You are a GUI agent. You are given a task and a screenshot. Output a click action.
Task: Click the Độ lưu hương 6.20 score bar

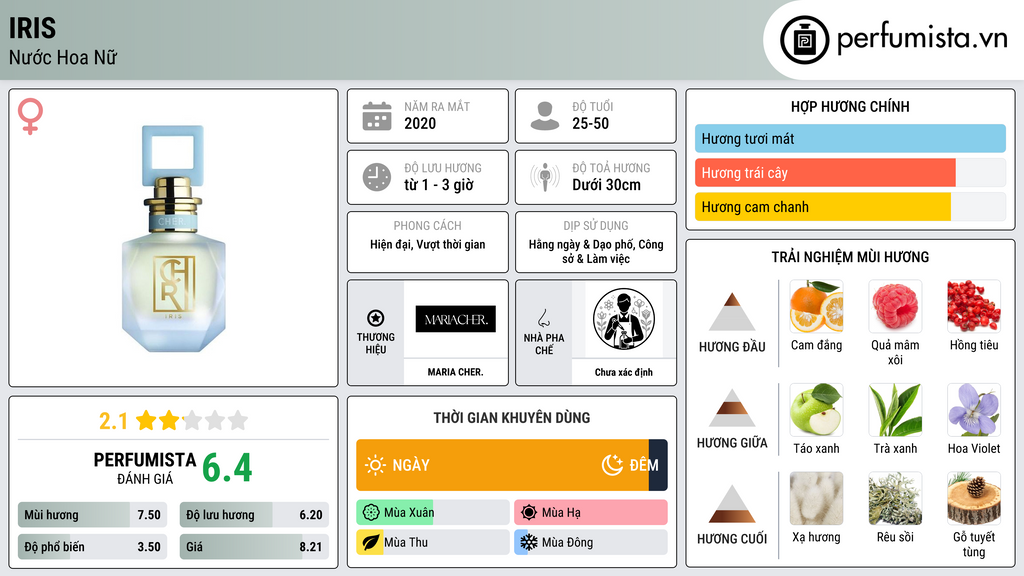(254, 515)
